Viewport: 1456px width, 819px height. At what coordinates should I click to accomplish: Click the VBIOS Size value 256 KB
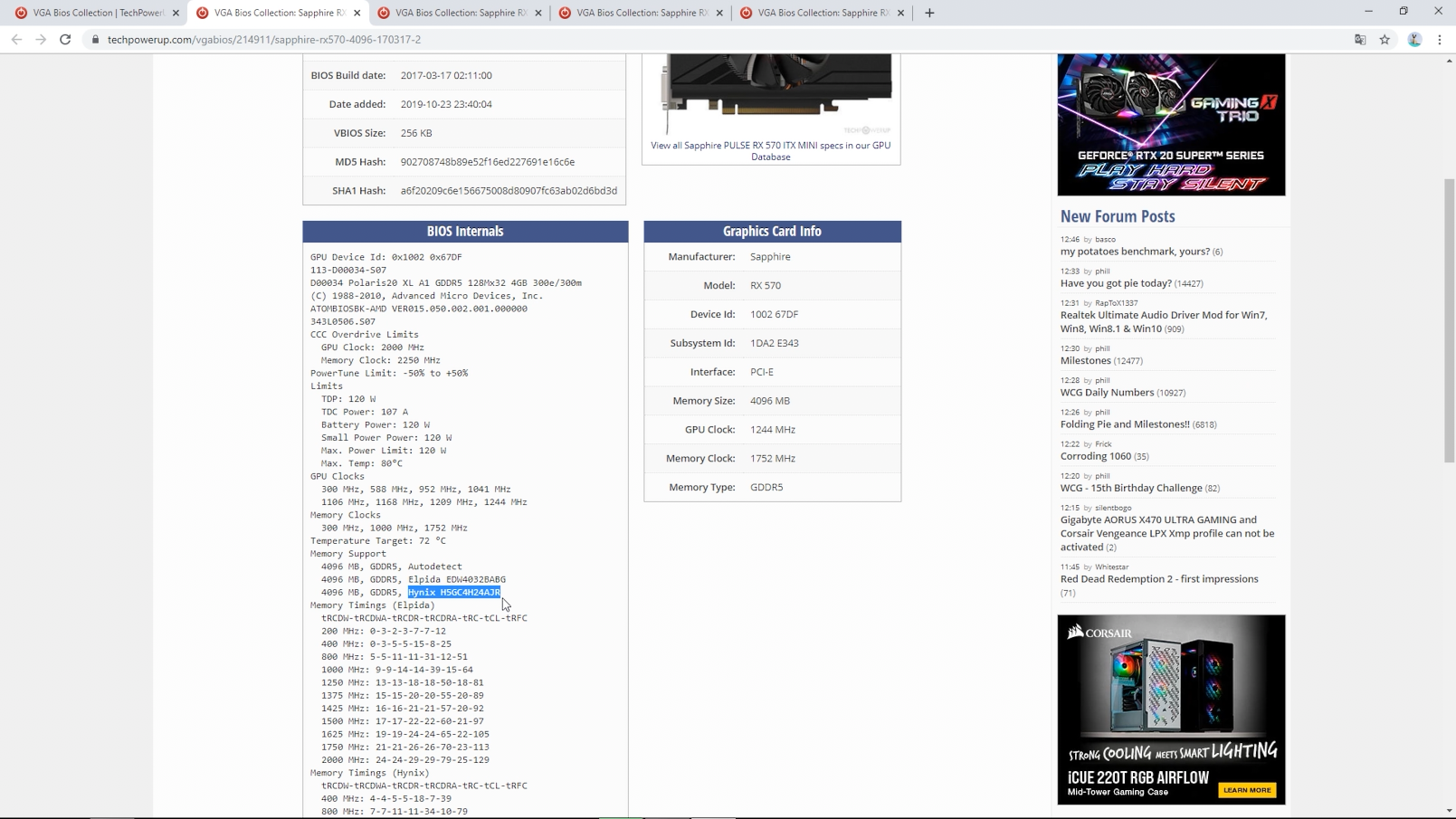point(416,133)
